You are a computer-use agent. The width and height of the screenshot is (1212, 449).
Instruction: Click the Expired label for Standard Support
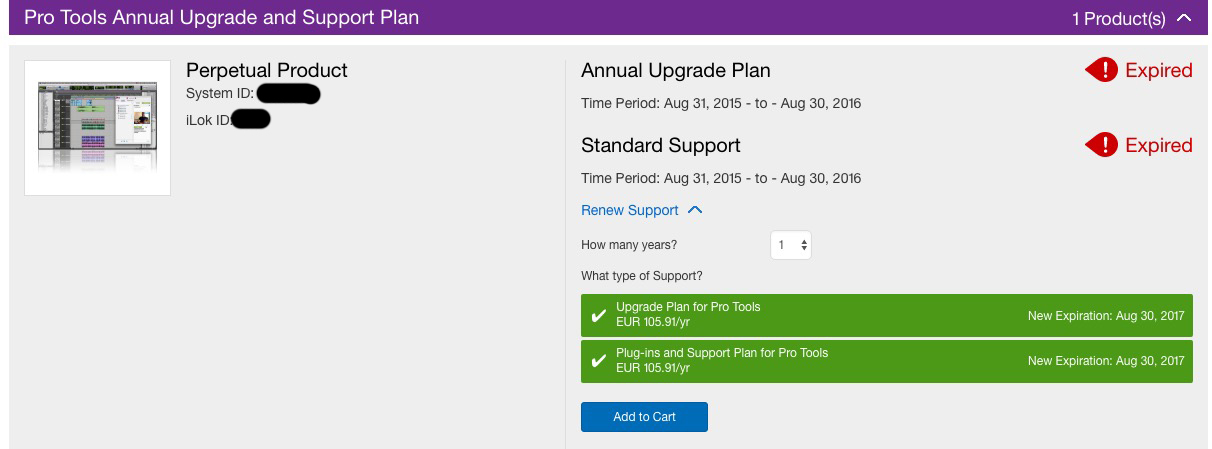1158,145
